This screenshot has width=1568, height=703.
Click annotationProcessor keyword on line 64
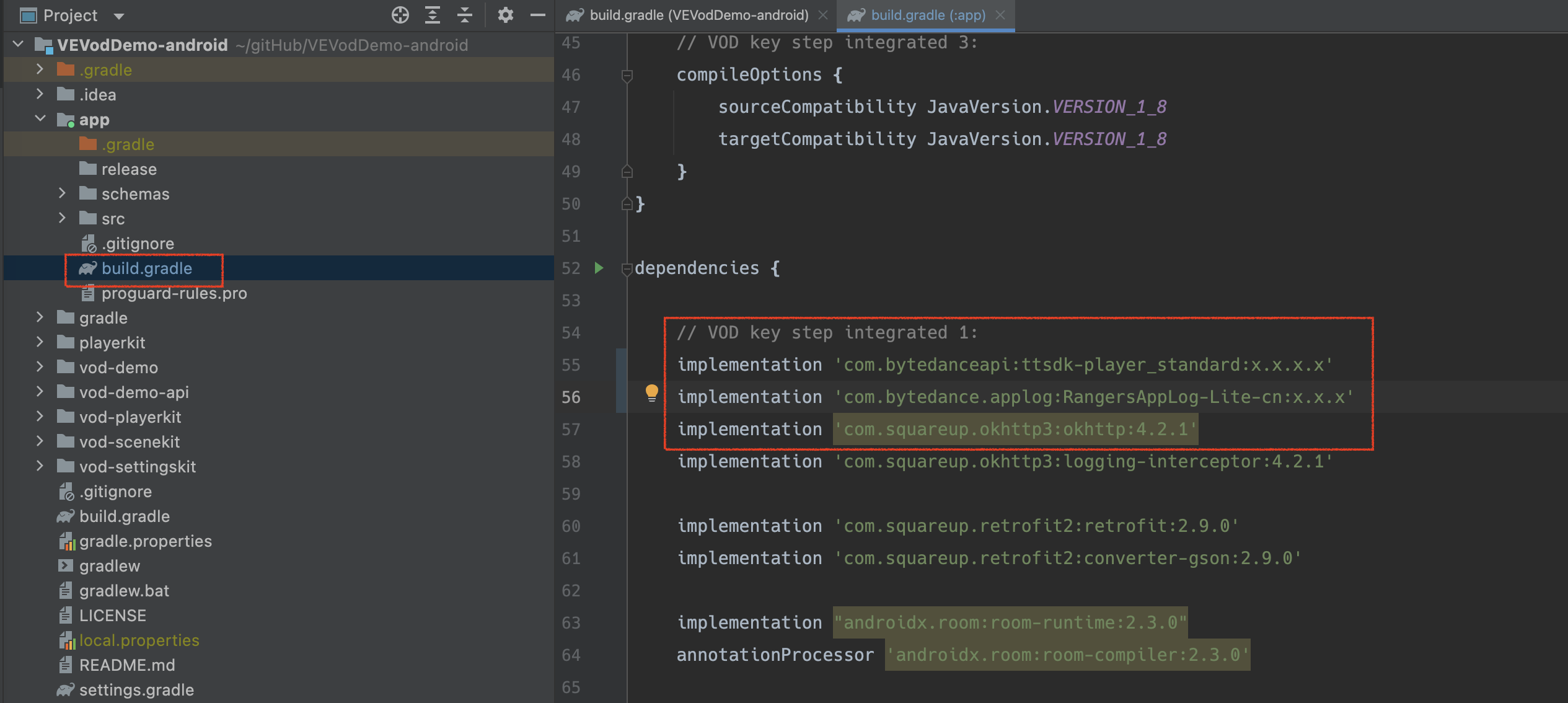[775, 655]
